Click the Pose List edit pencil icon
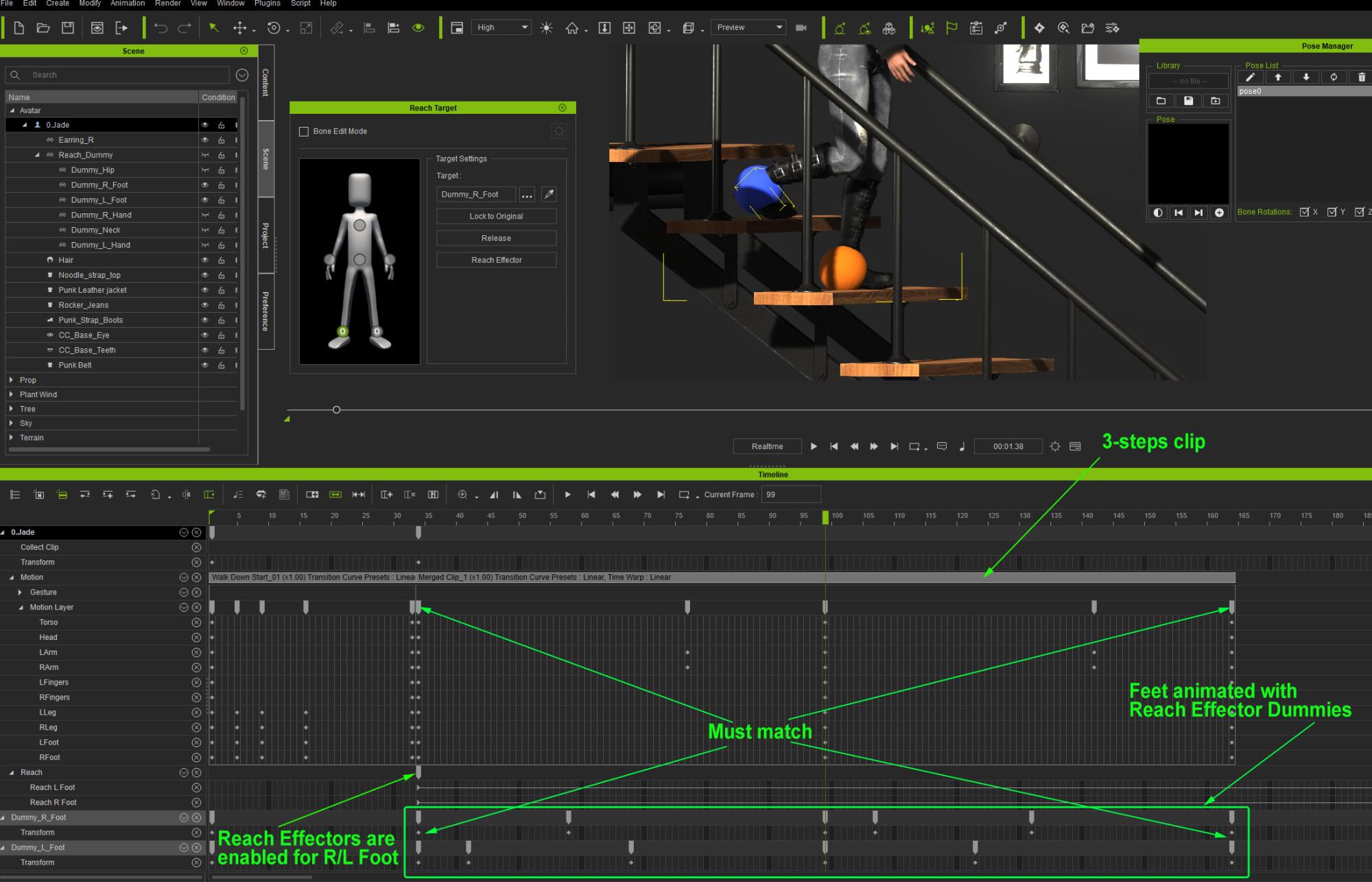The image size is (1372, 882). (x=1251, y=78)
